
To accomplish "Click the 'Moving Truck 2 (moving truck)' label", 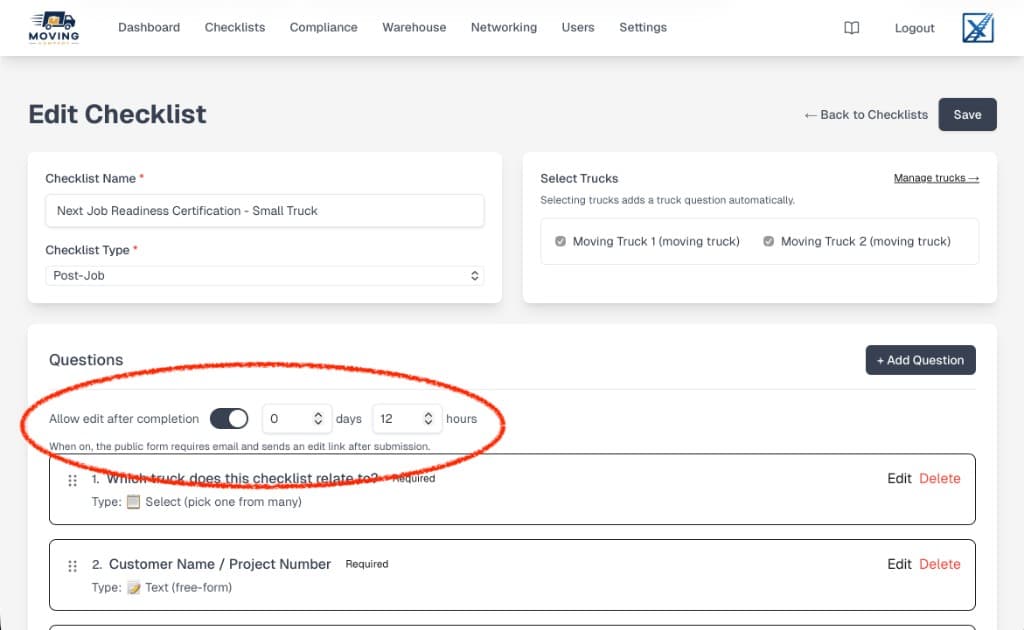I will (865, 242).
